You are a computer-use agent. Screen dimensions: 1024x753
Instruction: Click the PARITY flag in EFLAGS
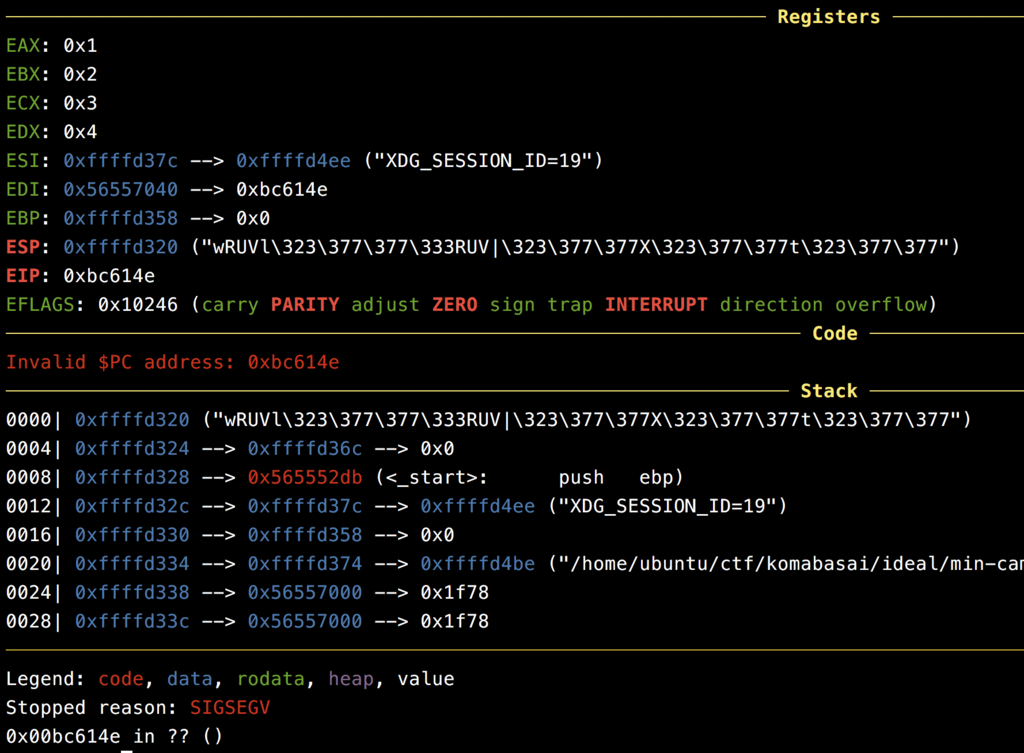[305, 304]
